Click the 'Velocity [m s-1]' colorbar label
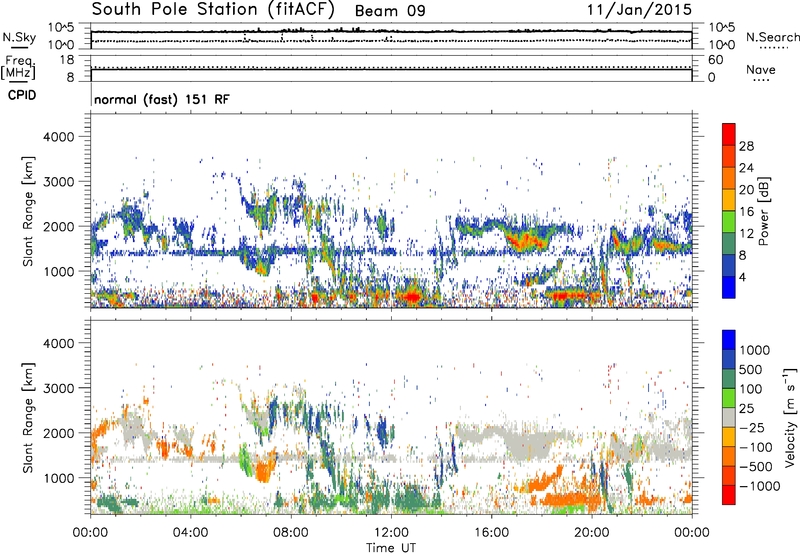Screen dimensions: 800x554 point(790,417)
